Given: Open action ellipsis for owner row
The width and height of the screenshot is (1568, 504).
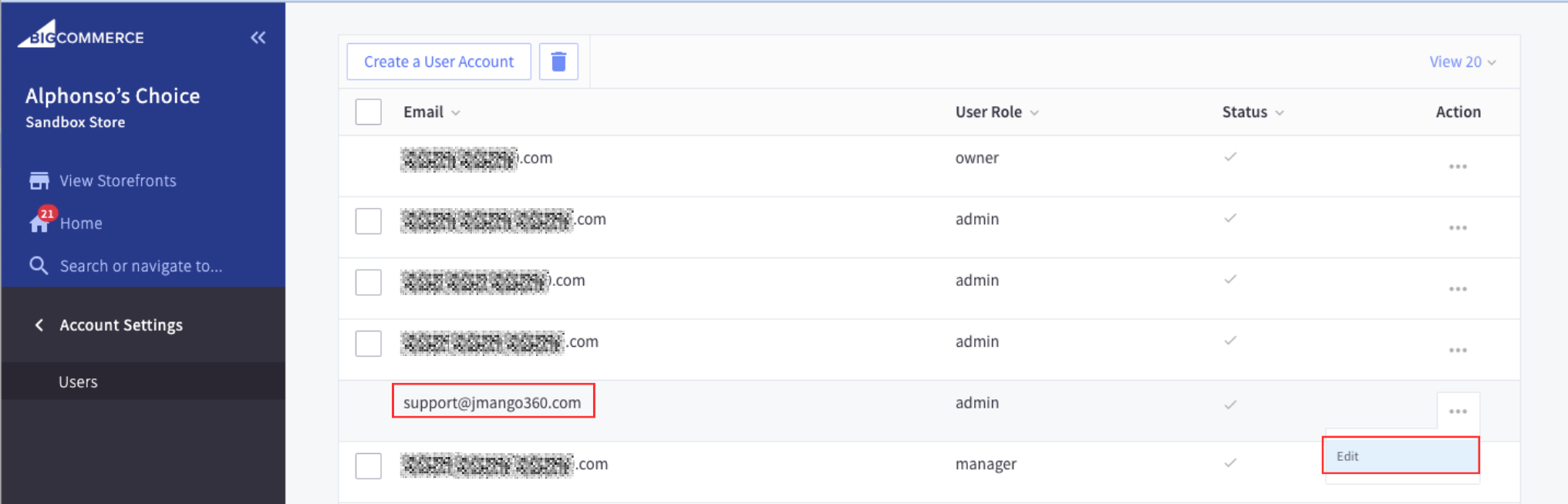Looking at the screenshot, I should point(1457,166).
